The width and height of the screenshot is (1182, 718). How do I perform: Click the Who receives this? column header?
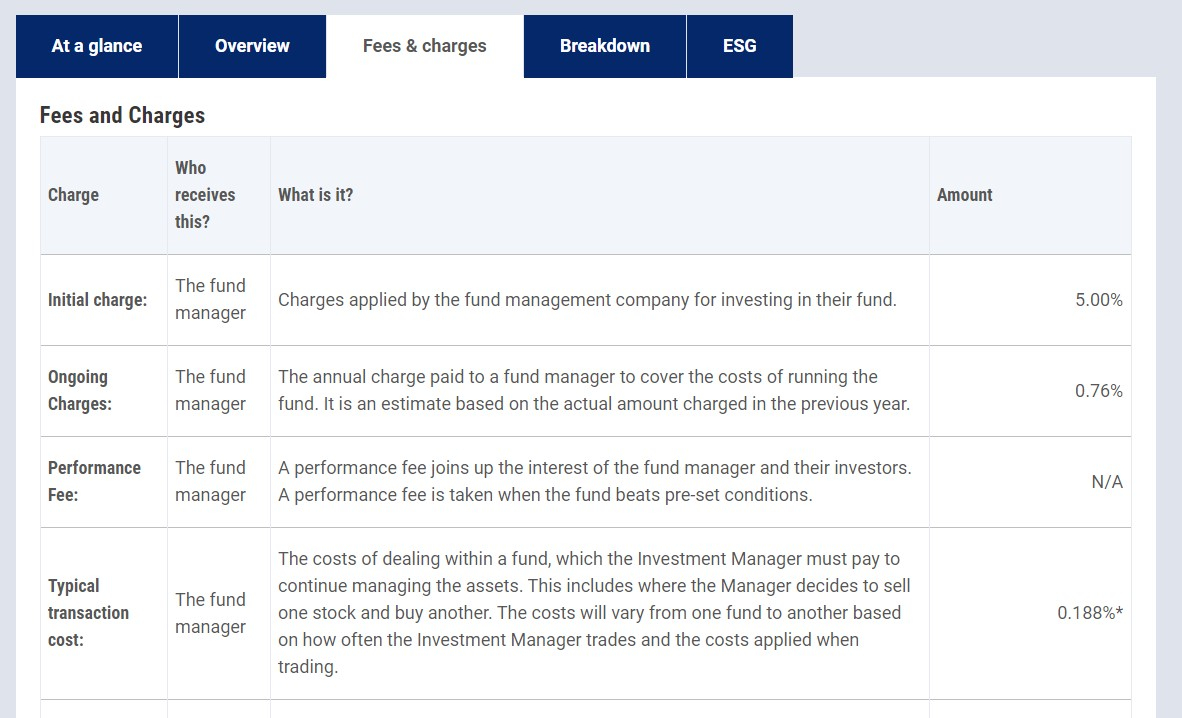click(x=205, y=195)
